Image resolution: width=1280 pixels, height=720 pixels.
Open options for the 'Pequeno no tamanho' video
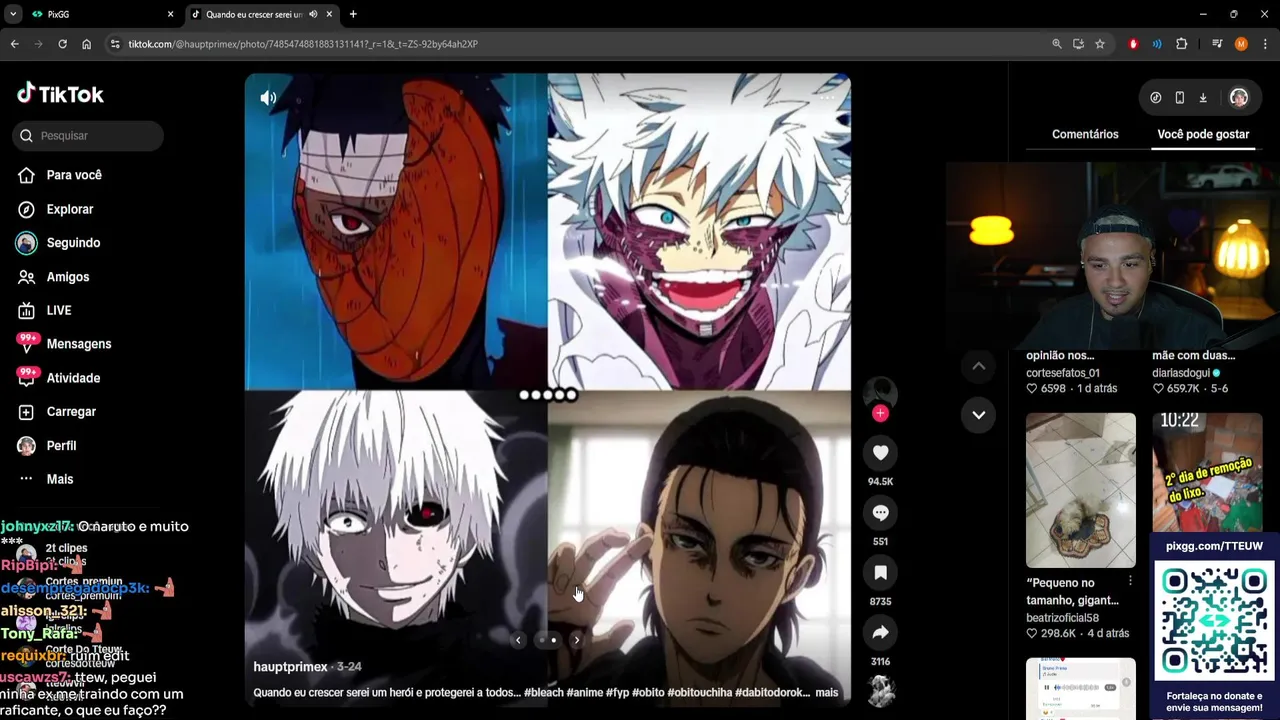point(1130,581)
